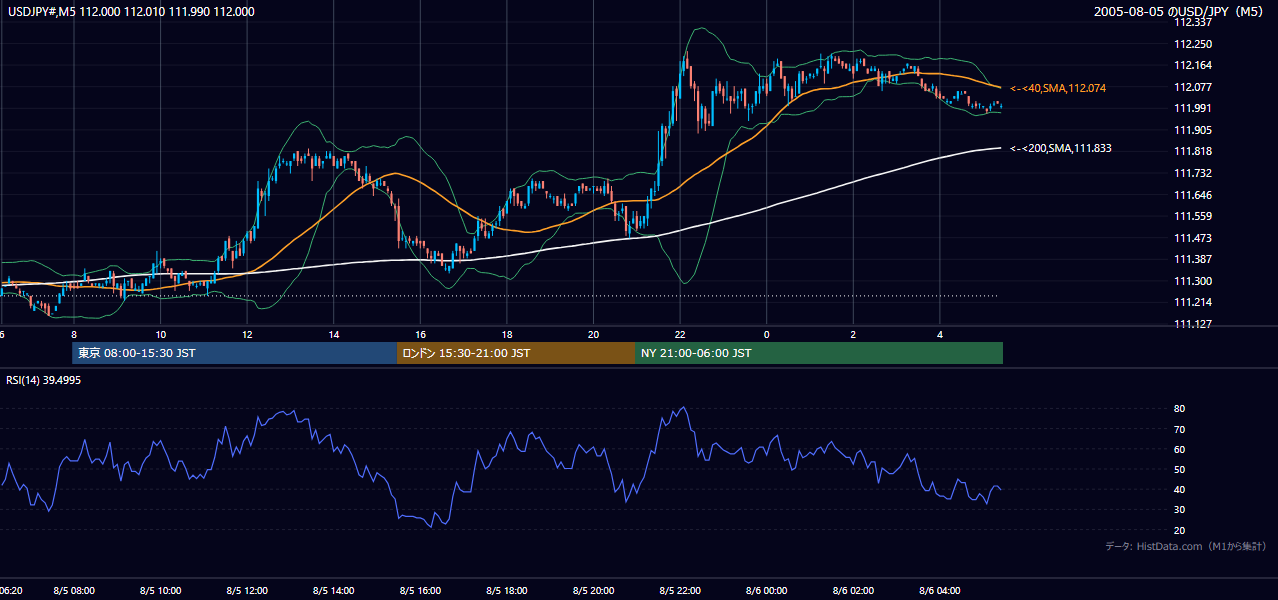1278x600 pixels.
Task: Click price axis label 111.127
Action: 1194,325
